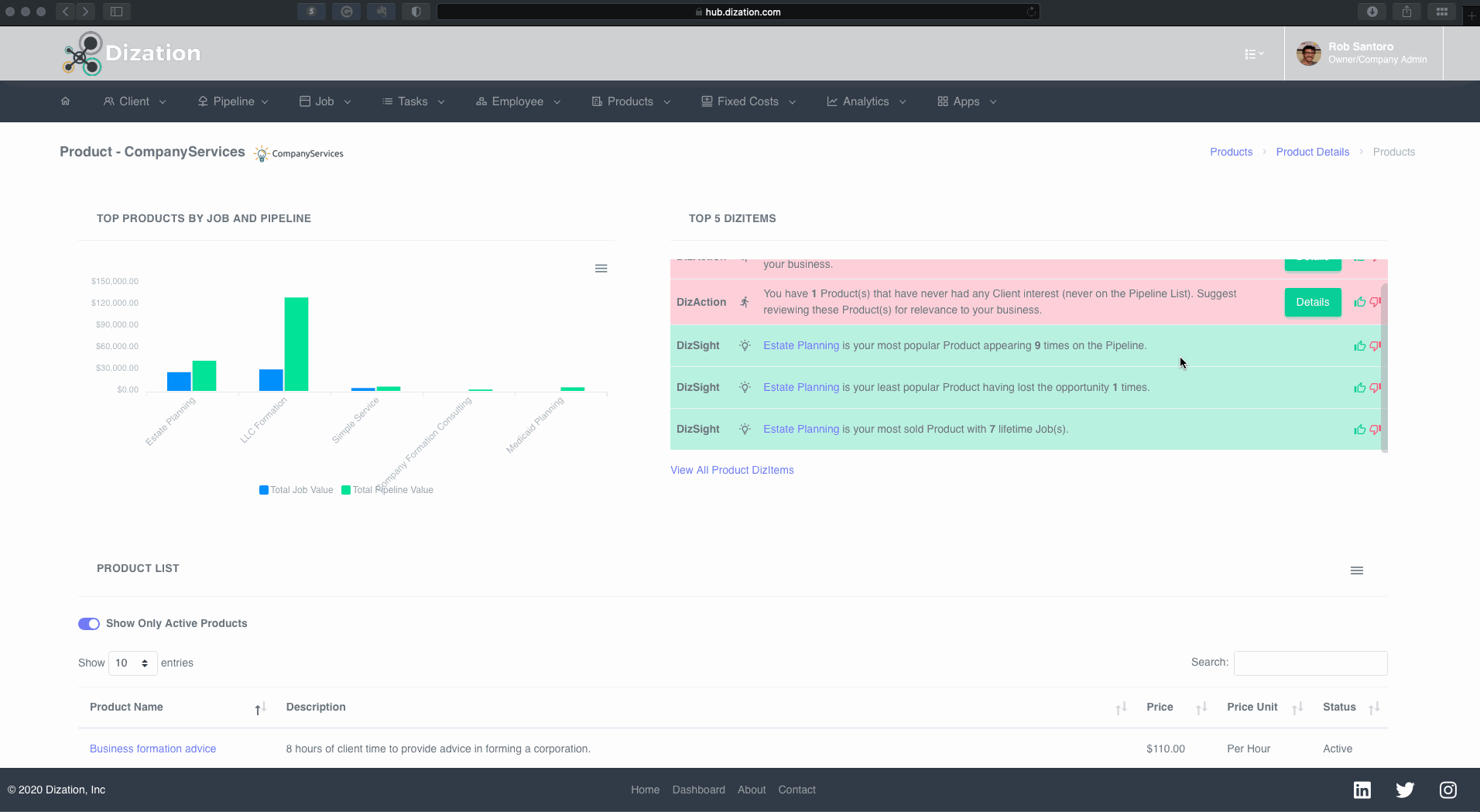
Task: Thumbs up the DizAction never-interest item
Action: click(x=1359, y=302)
